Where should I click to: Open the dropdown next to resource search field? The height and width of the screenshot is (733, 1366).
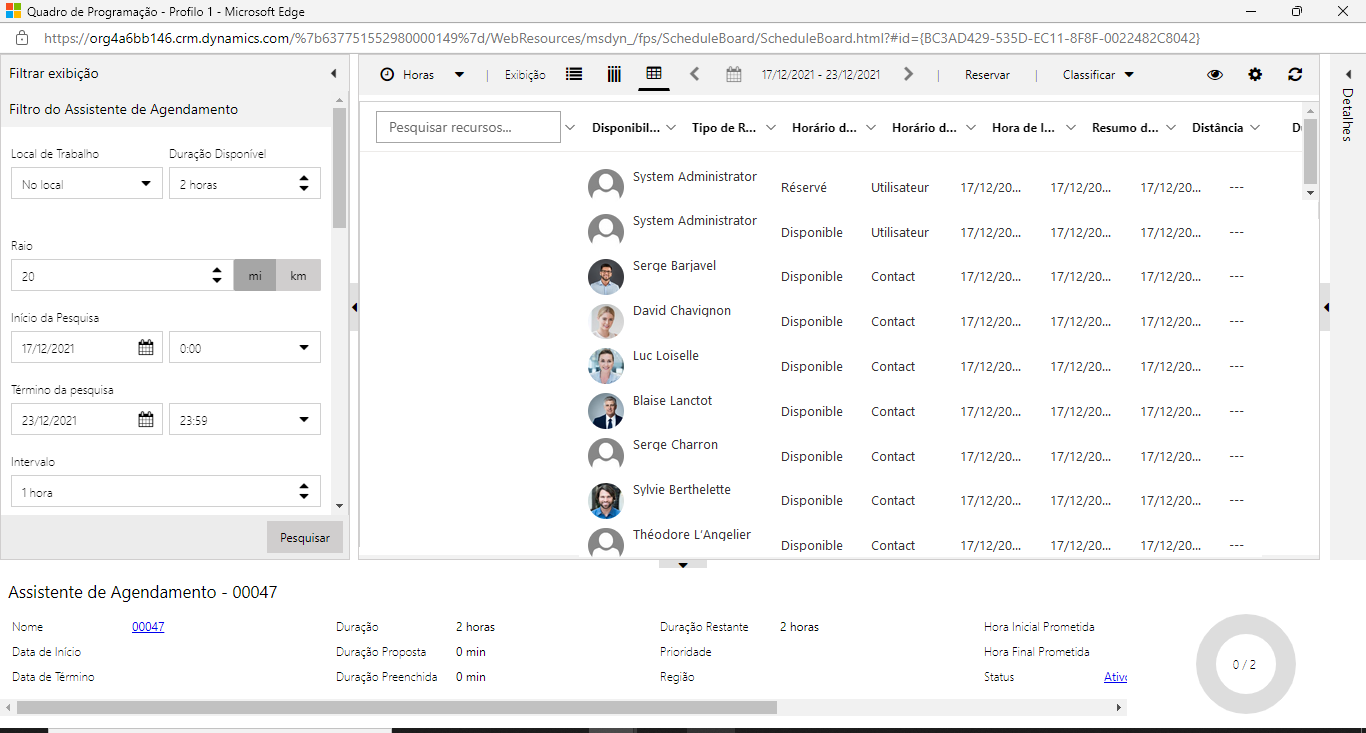[570, 127]
